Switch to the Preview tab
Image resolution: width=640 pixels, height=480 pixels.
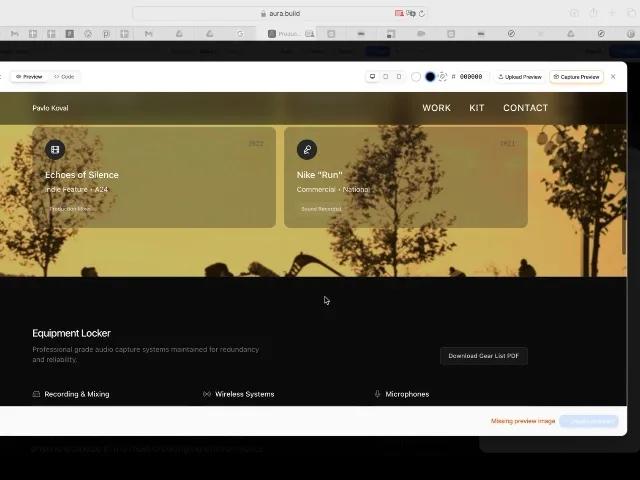(29, 77)
